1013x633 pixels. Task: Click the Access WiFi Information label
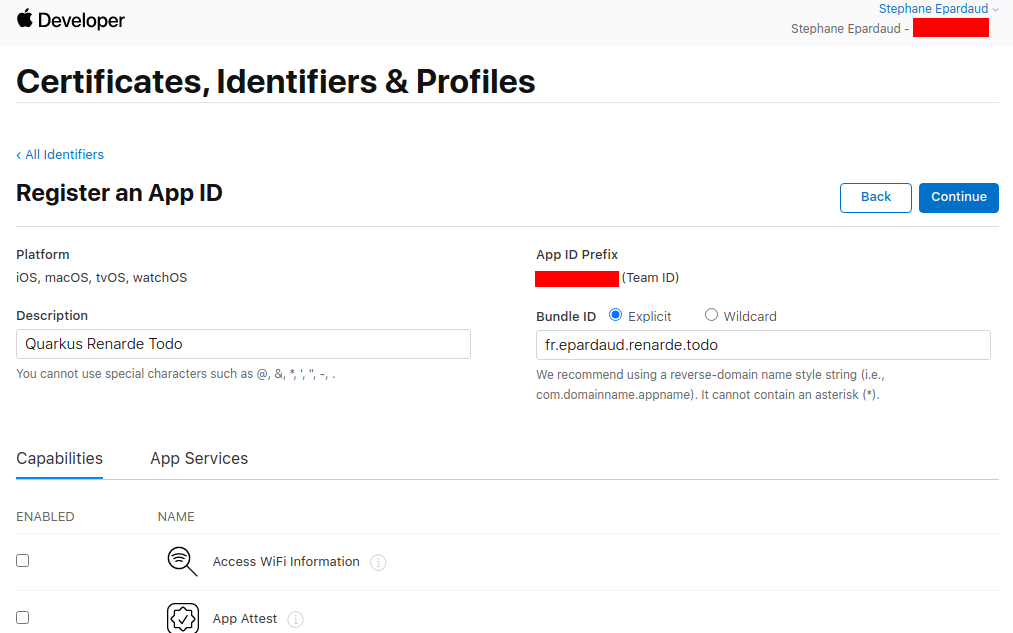pos(286,562)
